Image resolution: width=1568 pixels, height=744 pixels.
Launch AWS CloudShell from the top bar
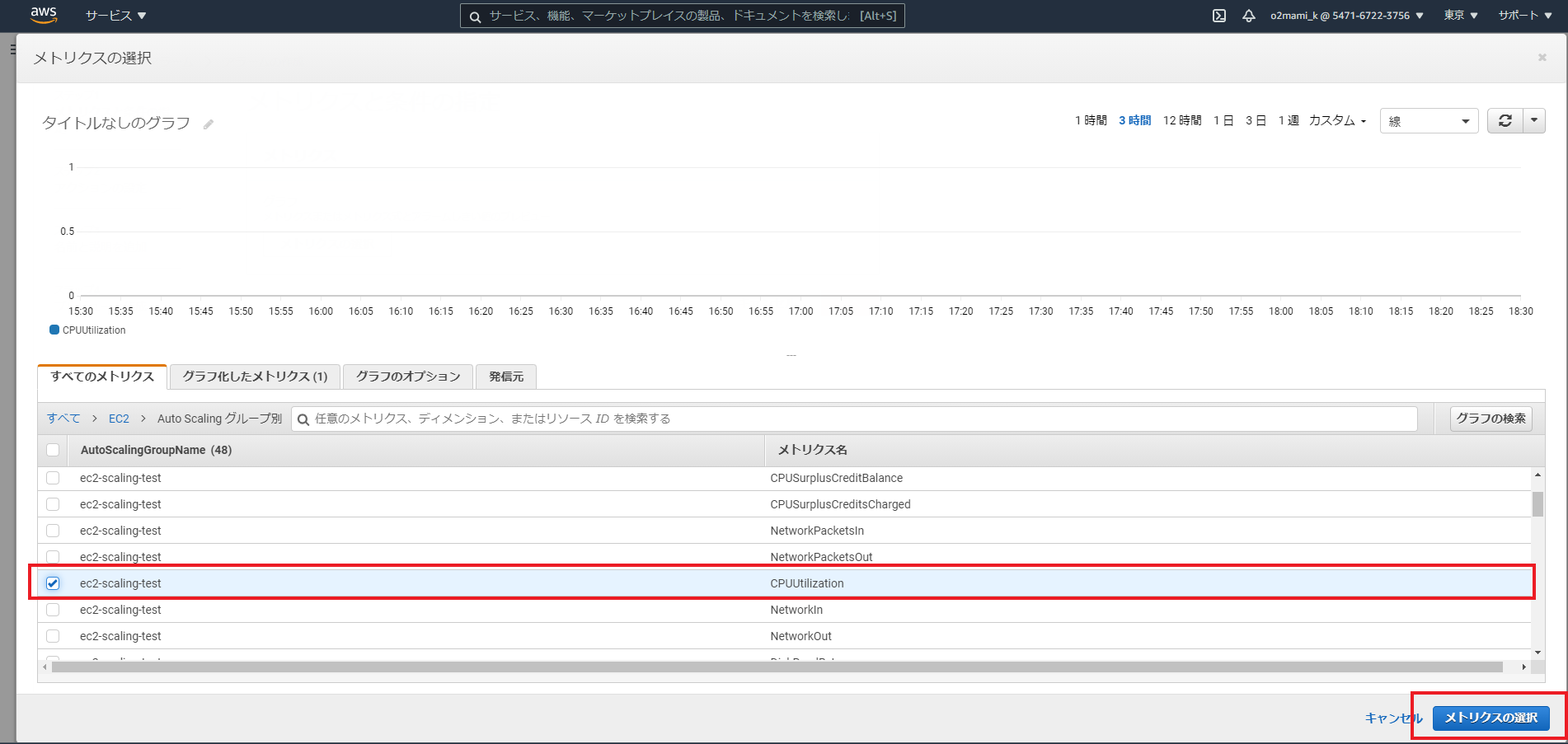(1219, 16)
